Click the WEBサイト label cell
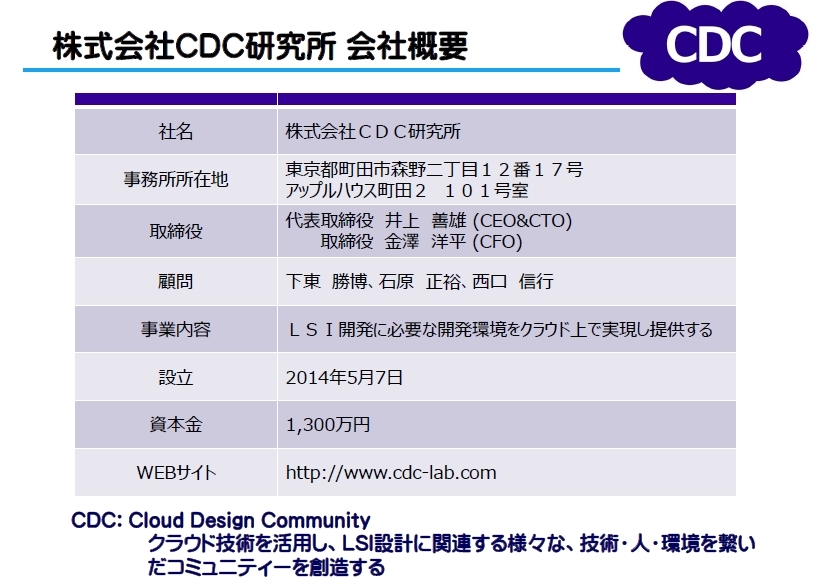This screenshot has width=831, height=584. click(176, 472)
